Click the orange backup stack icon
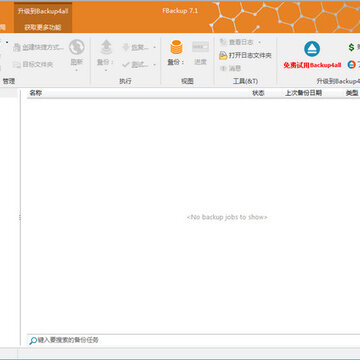Screen dimensions: 360x360 point(176,47)
